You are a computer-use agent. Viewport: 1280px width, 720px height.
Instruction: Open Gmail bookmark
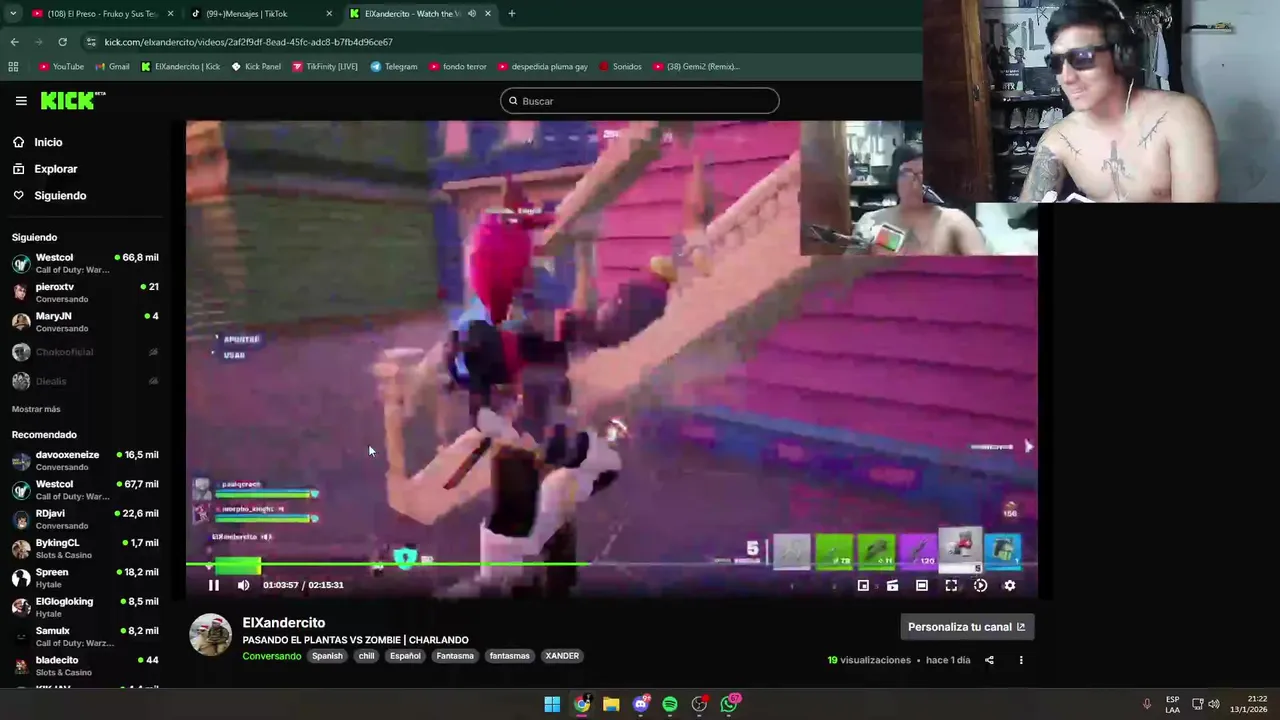tap(112, 67)
